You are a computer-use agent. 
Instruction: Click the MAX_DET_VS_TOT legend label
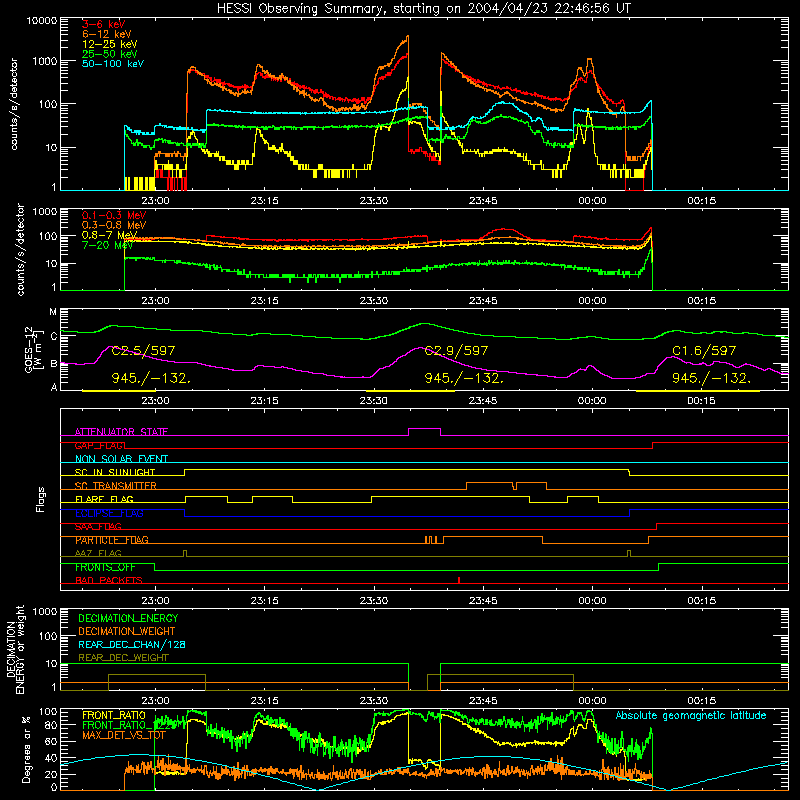123,735
